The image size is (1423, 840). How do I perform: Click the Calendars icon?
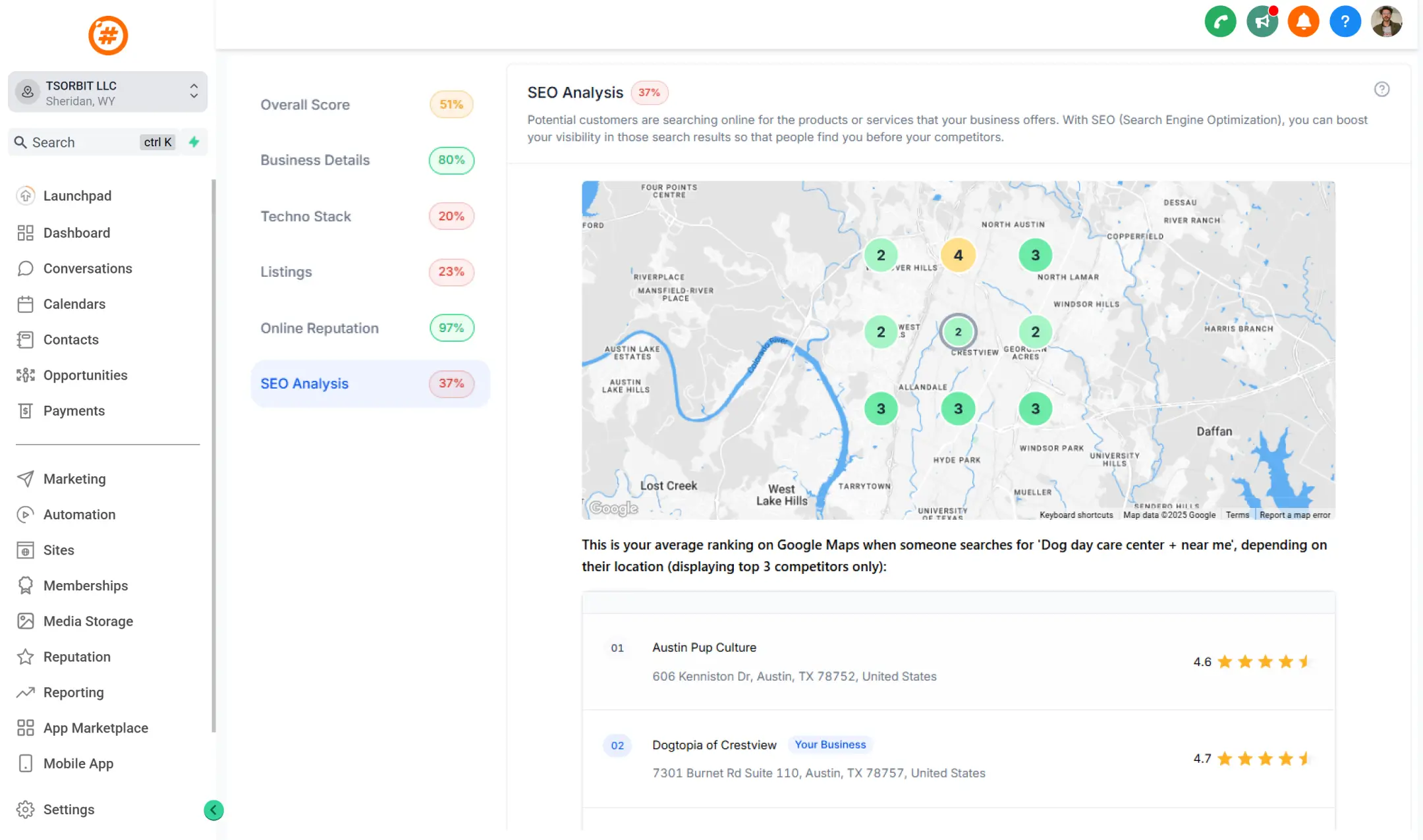25,304
